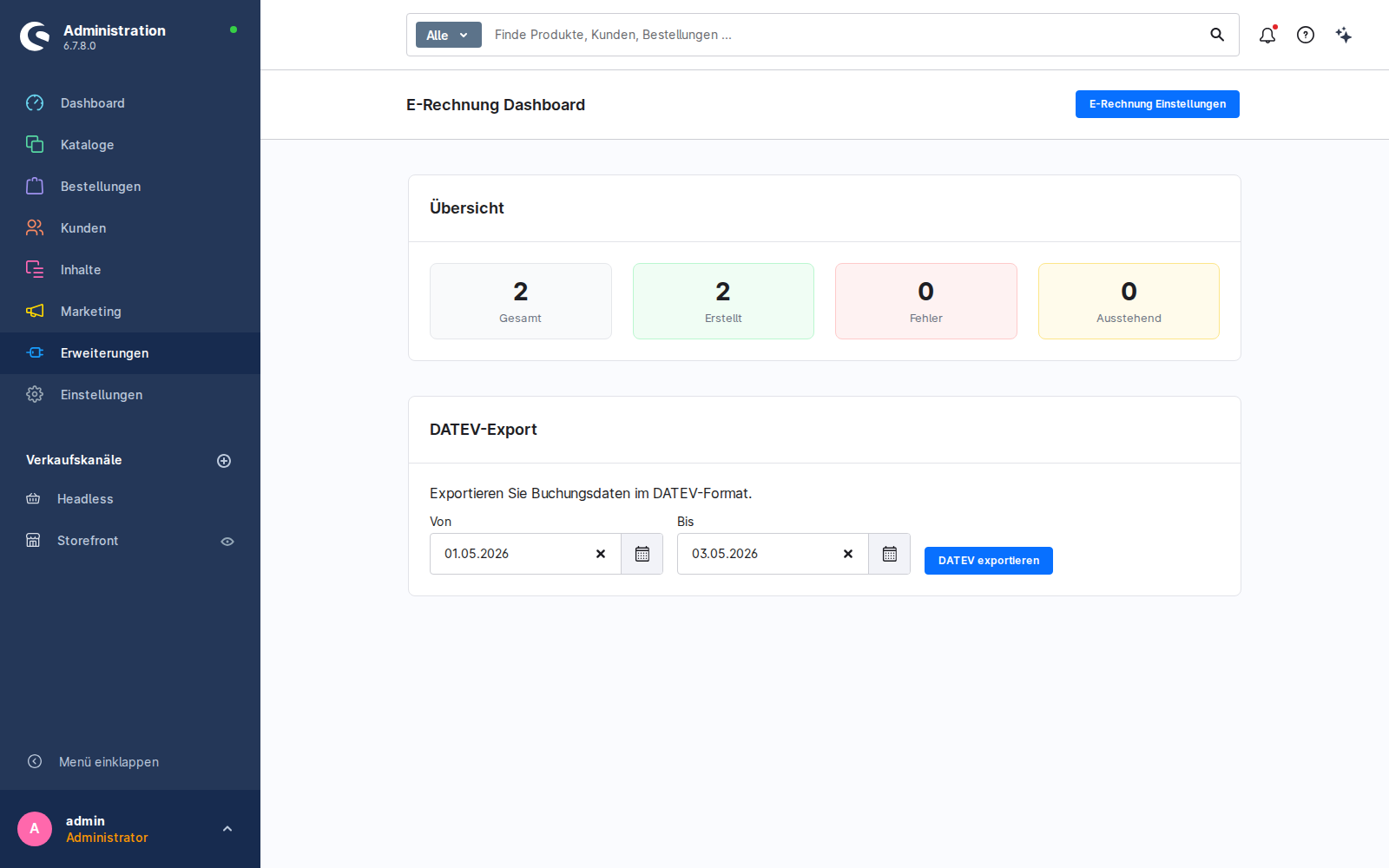Click the Inhalte layout icon
Image resolution: width=1389 pixels, height=868 pixels.
(35, 270)
